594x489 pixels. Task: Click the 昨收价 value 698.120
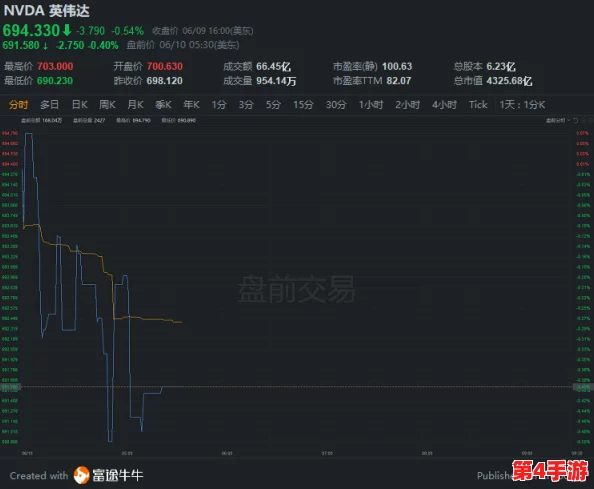[164, 81]
